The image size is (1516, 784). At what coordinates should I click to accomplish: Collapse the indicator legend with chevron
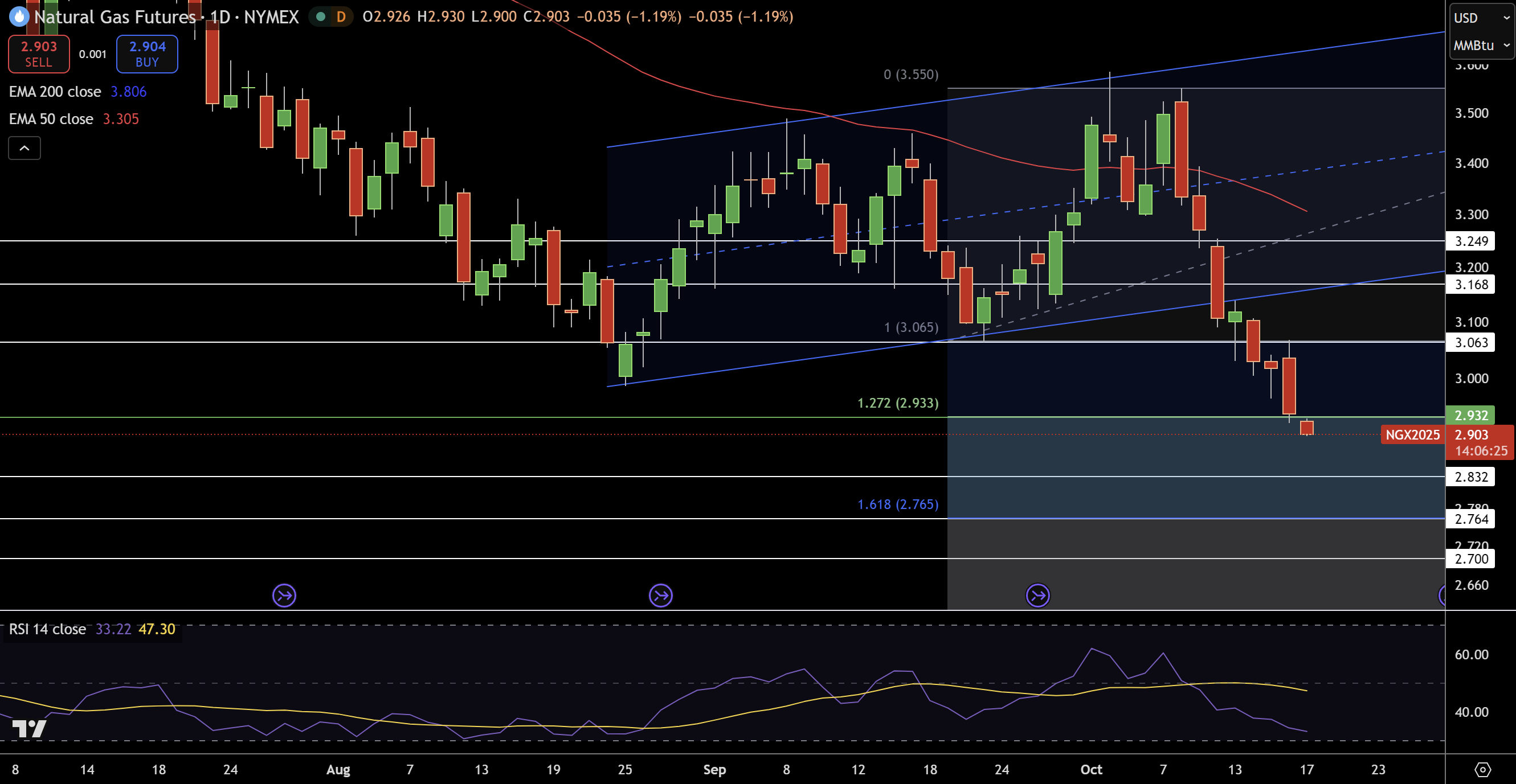pos(24,148)
